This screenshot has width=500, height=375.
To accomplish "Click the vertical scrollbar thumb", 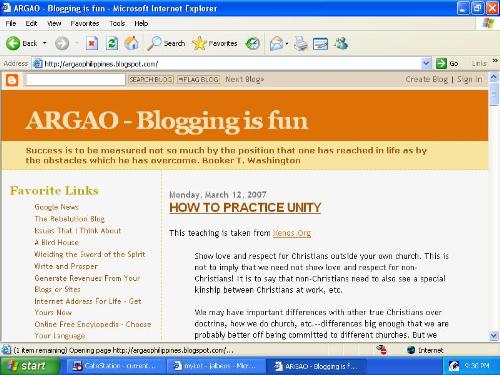I will click(494, 95).
